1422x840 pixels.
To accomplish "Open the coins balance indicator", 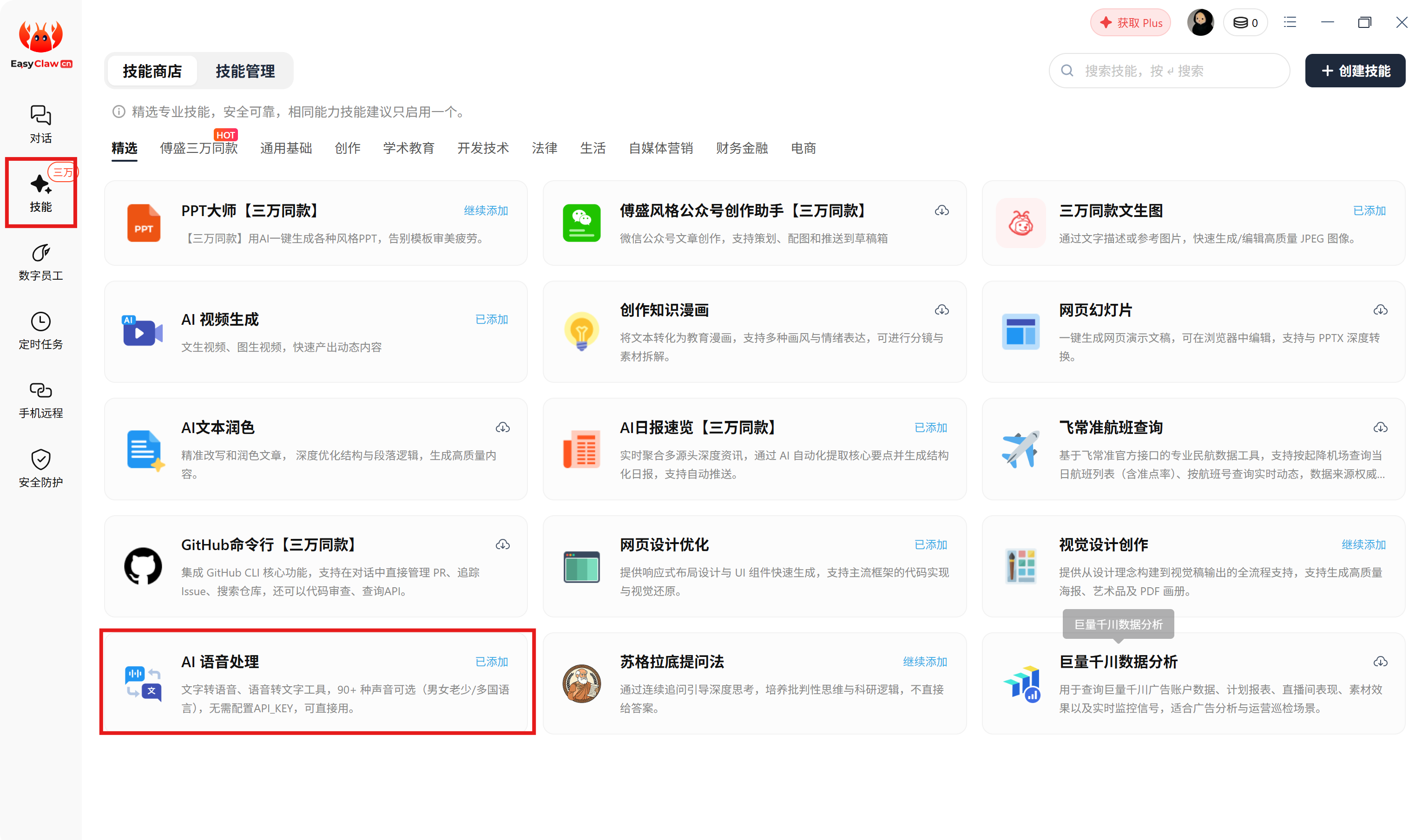I will pos(1245,23).
